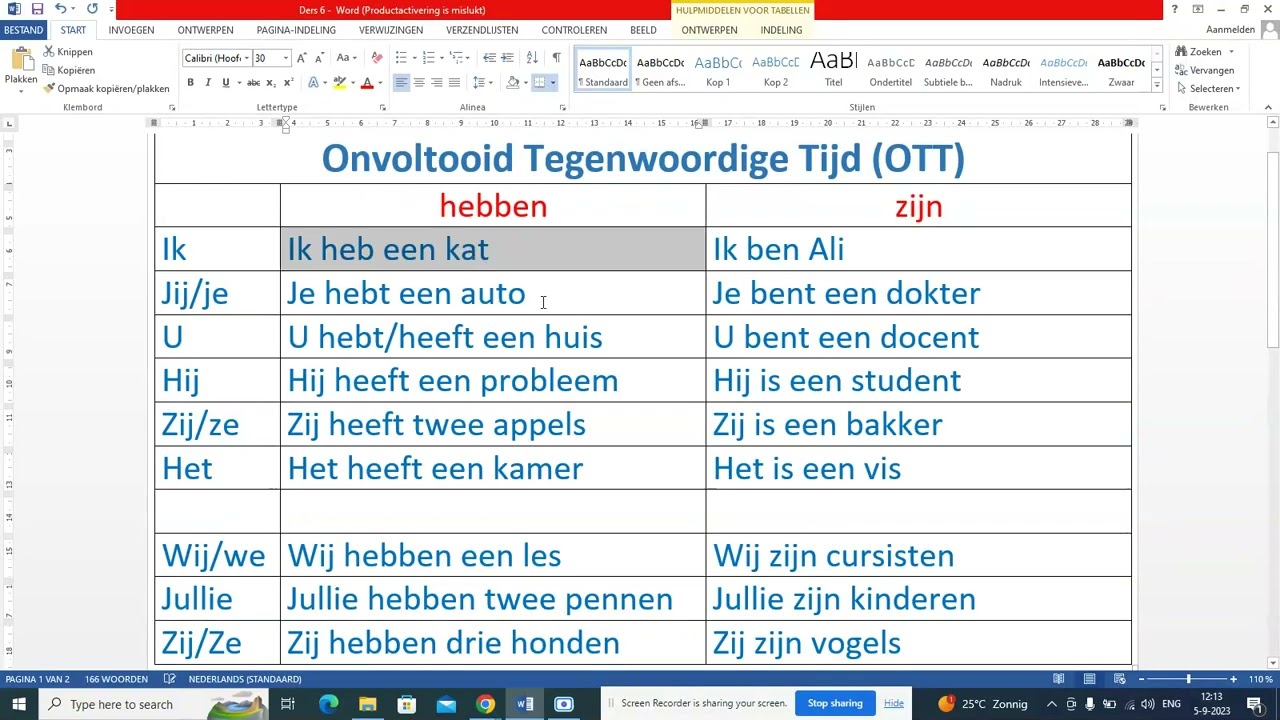Apply red font color (A icon)
Viewport: 1280px width, 720px height.
click(x=367, y=82)
